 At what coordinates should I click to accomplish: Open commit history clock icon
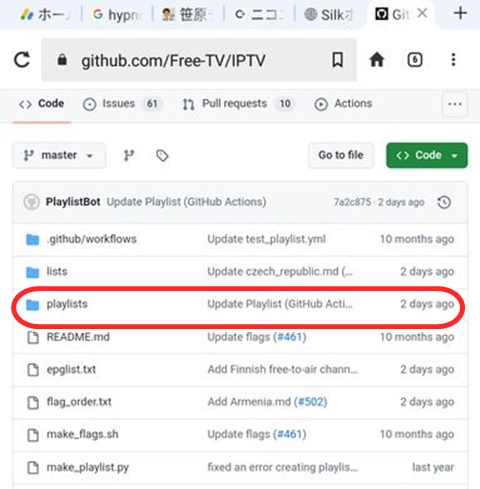click(444, 202)
